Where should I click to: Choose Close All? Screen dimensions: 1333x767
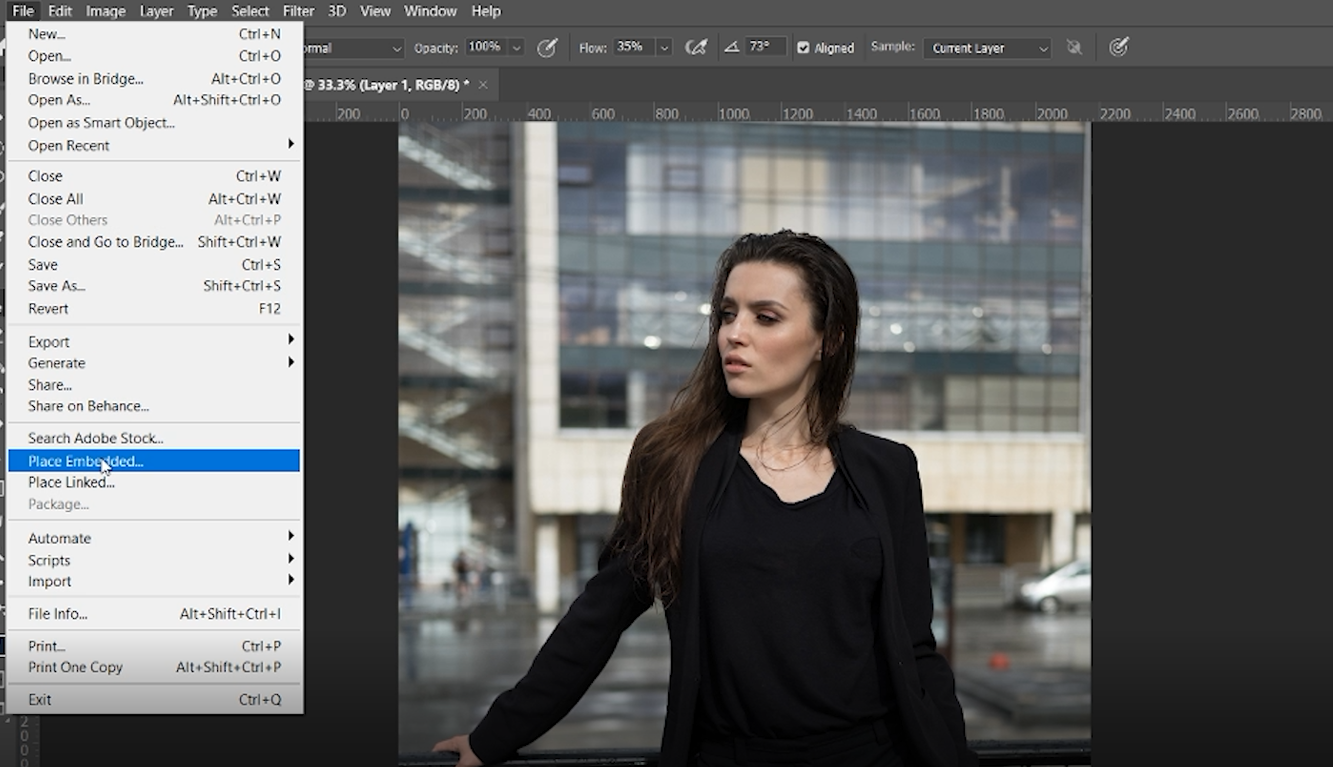click(154, 198)
